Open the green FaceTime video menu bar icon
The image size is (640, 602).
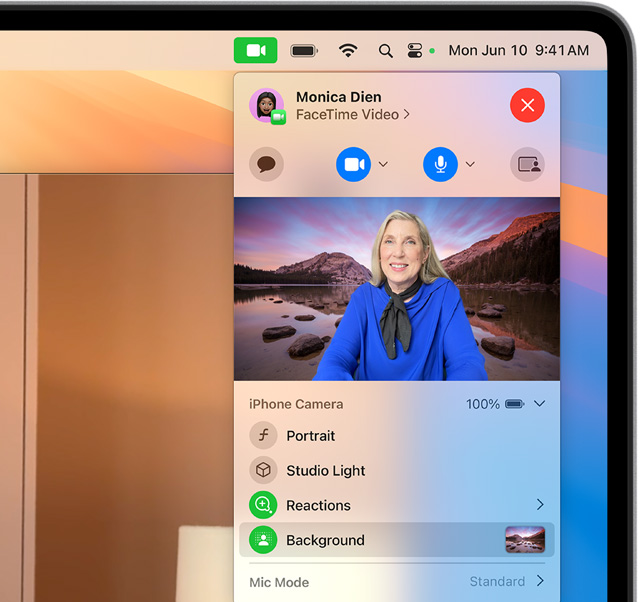[x=255, y=50]
